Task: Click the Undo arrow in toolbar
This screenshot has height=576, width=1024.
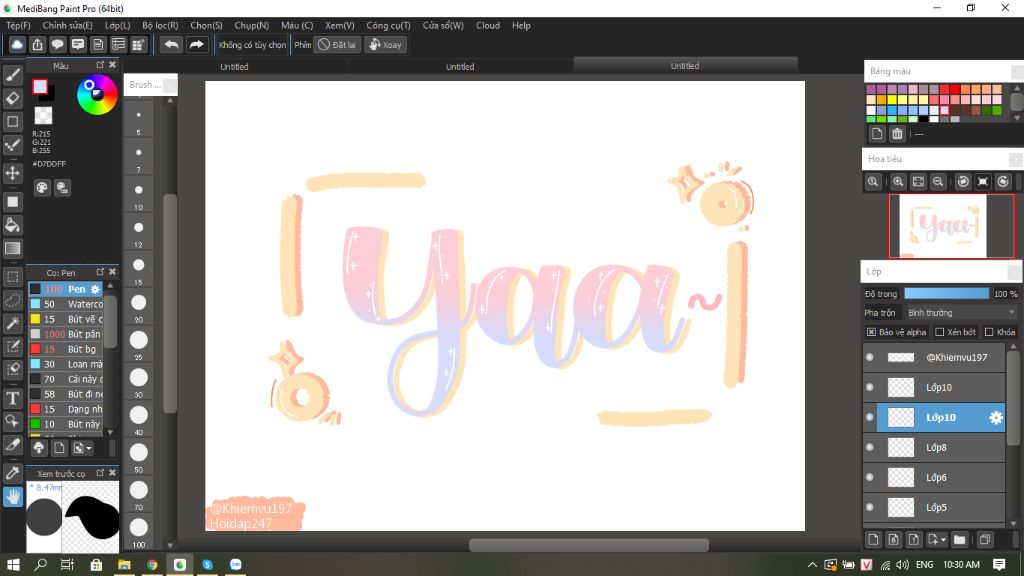Action: 171,44
